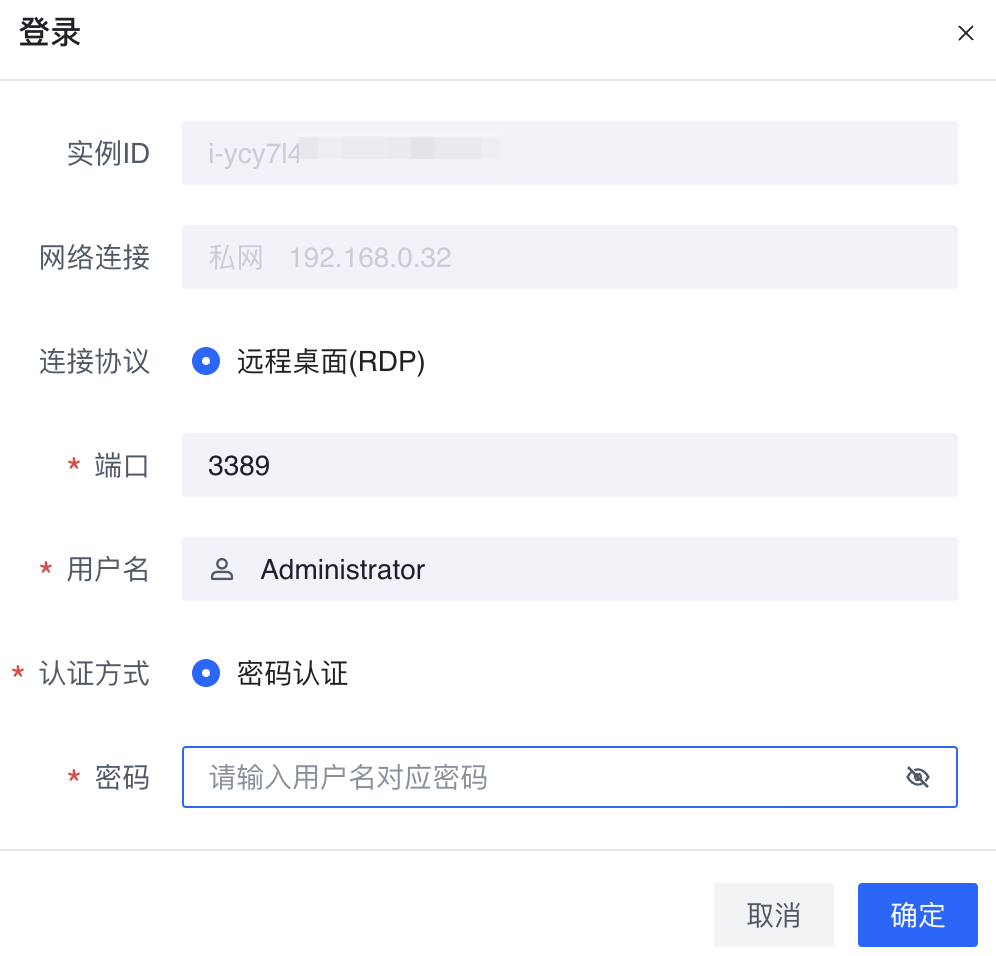
Task: Click the 网络连接 field with 192.168.0.32
Action: [569, 257]
